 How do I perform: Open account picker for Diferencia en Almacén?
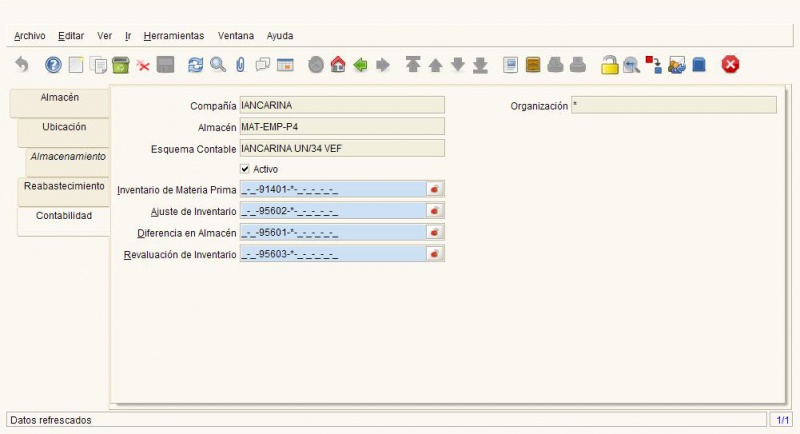click(x=435, y=233)
